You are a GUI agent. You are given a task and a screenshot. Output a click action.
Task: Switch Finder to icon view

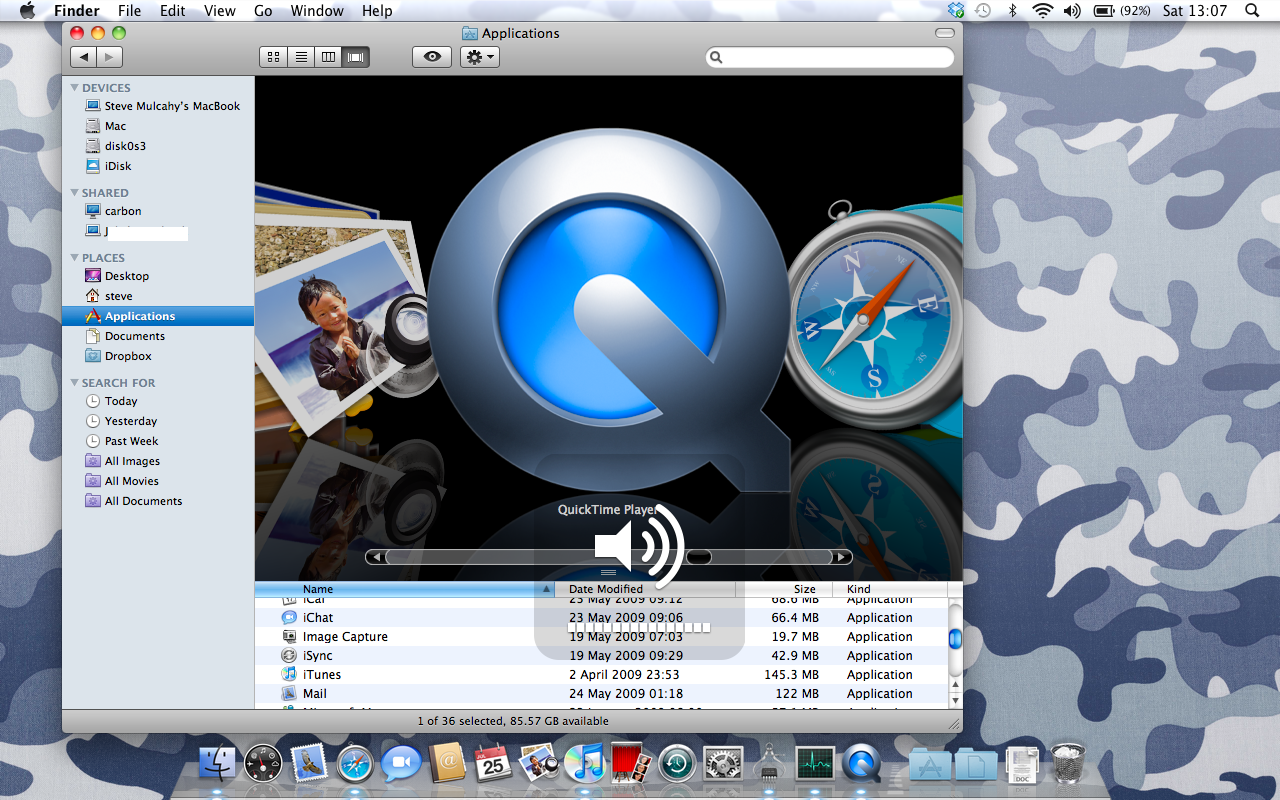[x=274, y=57]
